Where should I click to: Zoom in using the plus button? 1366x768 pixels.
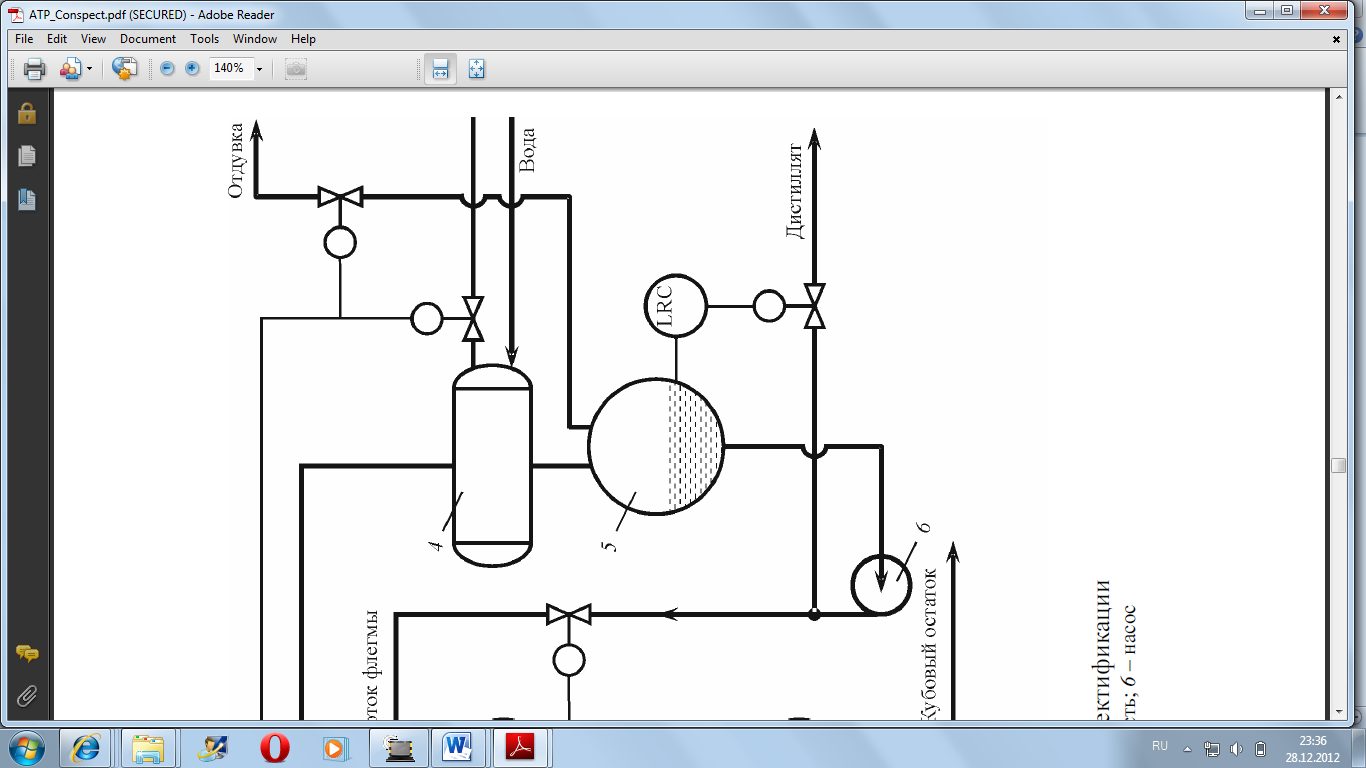[192, 69]
